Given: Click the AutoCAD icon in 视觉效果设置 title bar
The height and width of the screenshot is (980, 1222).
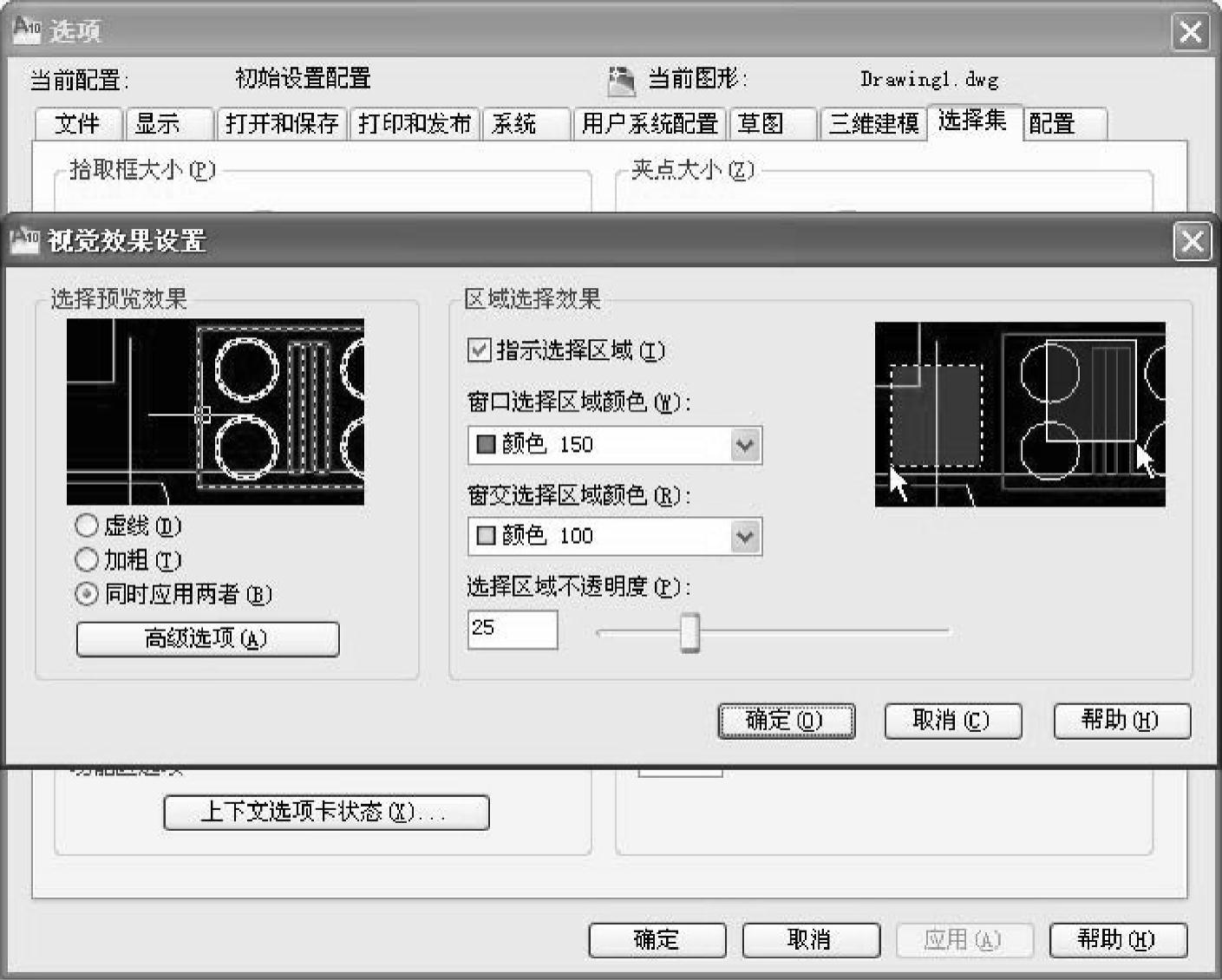Looking at the screenshot, I should click(24, 239).
